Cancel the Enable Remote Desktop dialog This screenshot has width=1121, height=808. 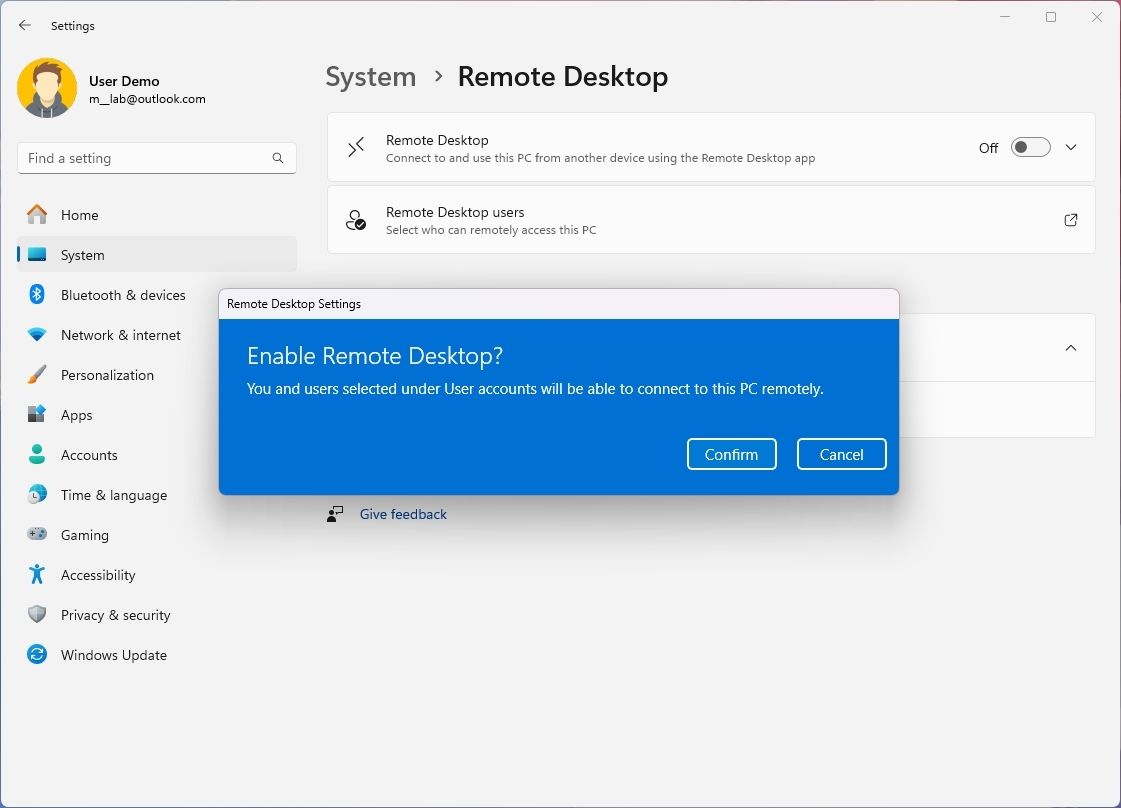point(841,454)
